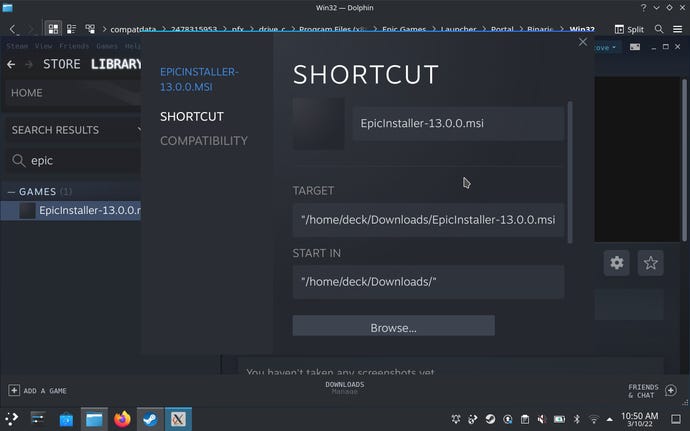690x431 pixels.
Task: Select the Compatibility tab
Action: click(x=203, y=141)
